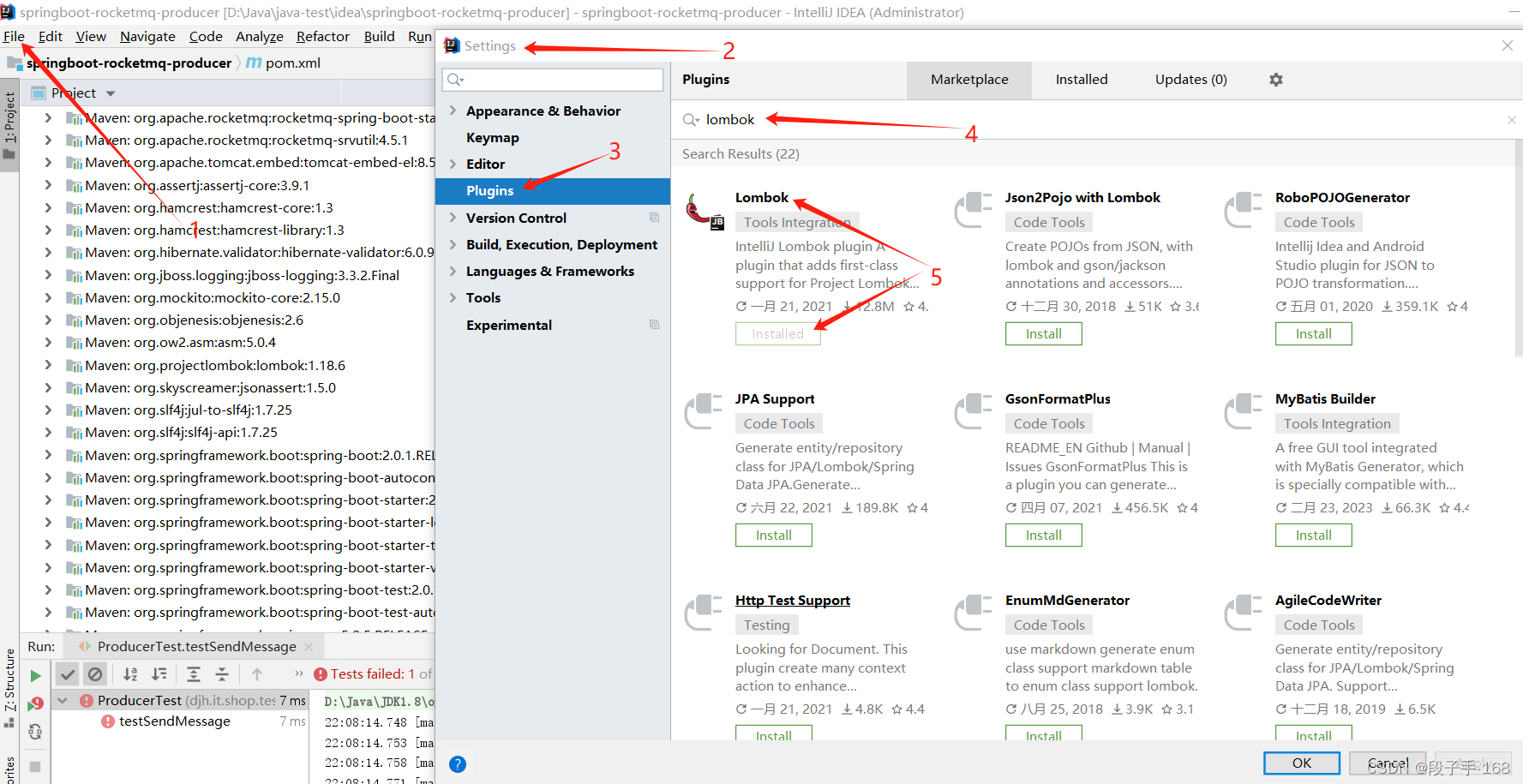Install GsonFormatPlus plugin
This screenshot has width=1523, height=784.
1044,536
